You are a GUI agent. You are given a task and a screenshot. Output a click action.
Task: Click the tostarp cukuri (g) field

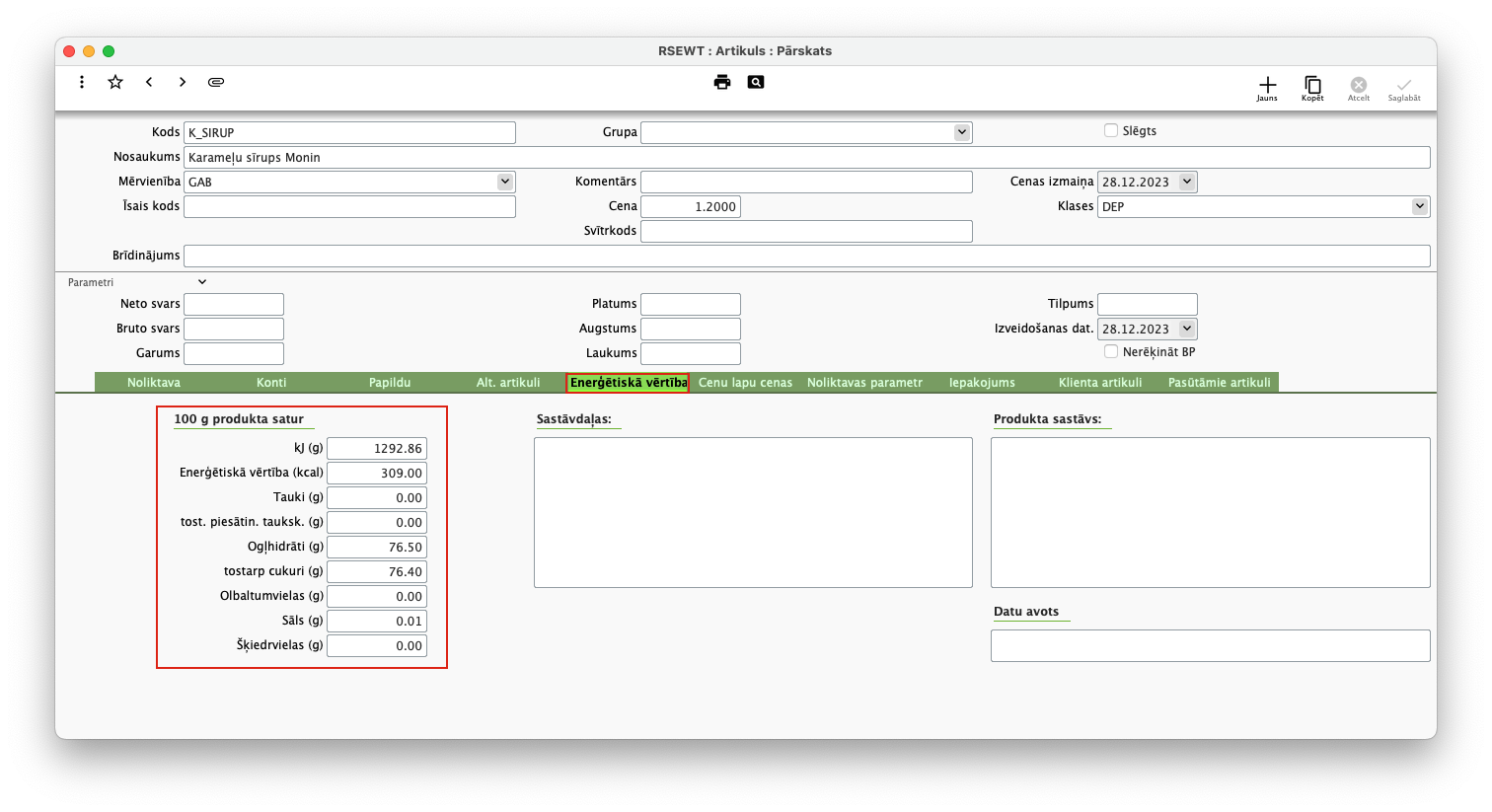[x=377, y=571]
